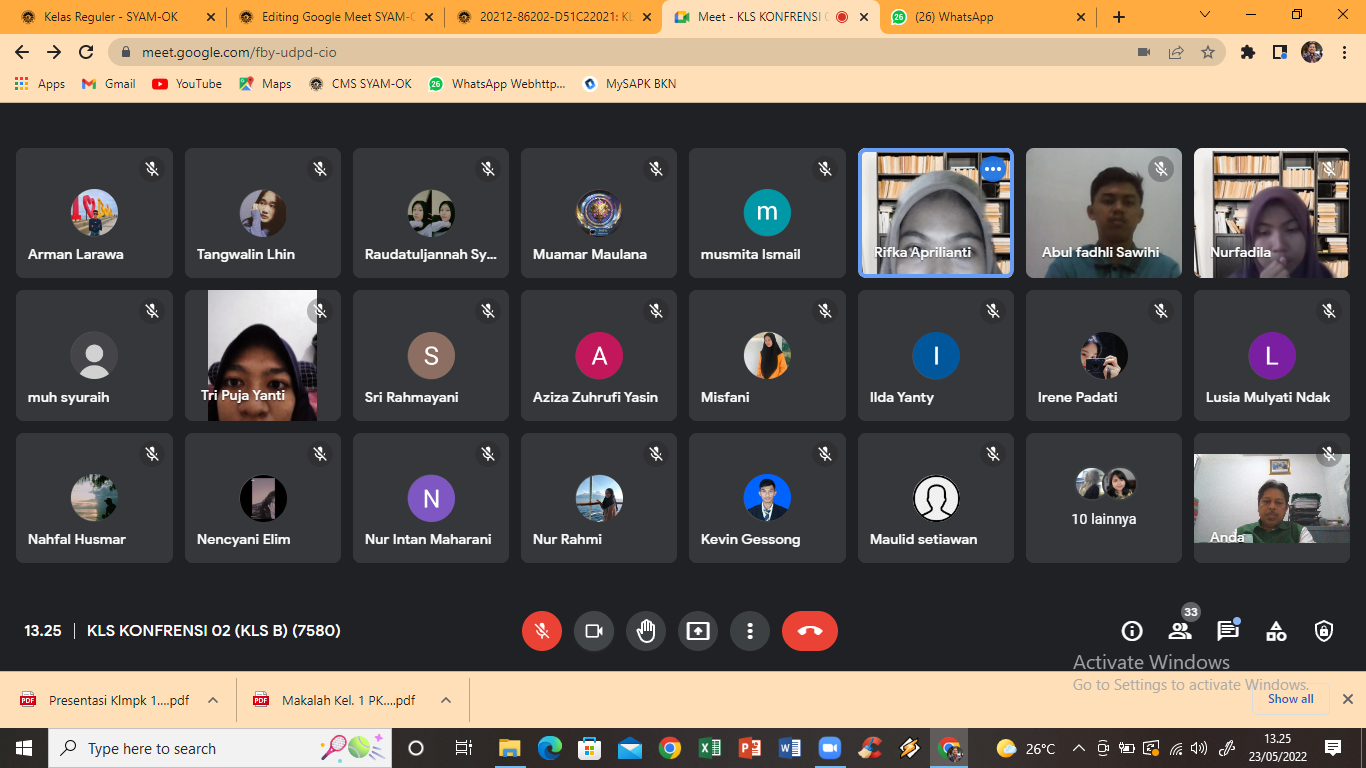The image size is (1366, 768).
Task: Open the chat with everyone icon
Action: [1228, 631]
